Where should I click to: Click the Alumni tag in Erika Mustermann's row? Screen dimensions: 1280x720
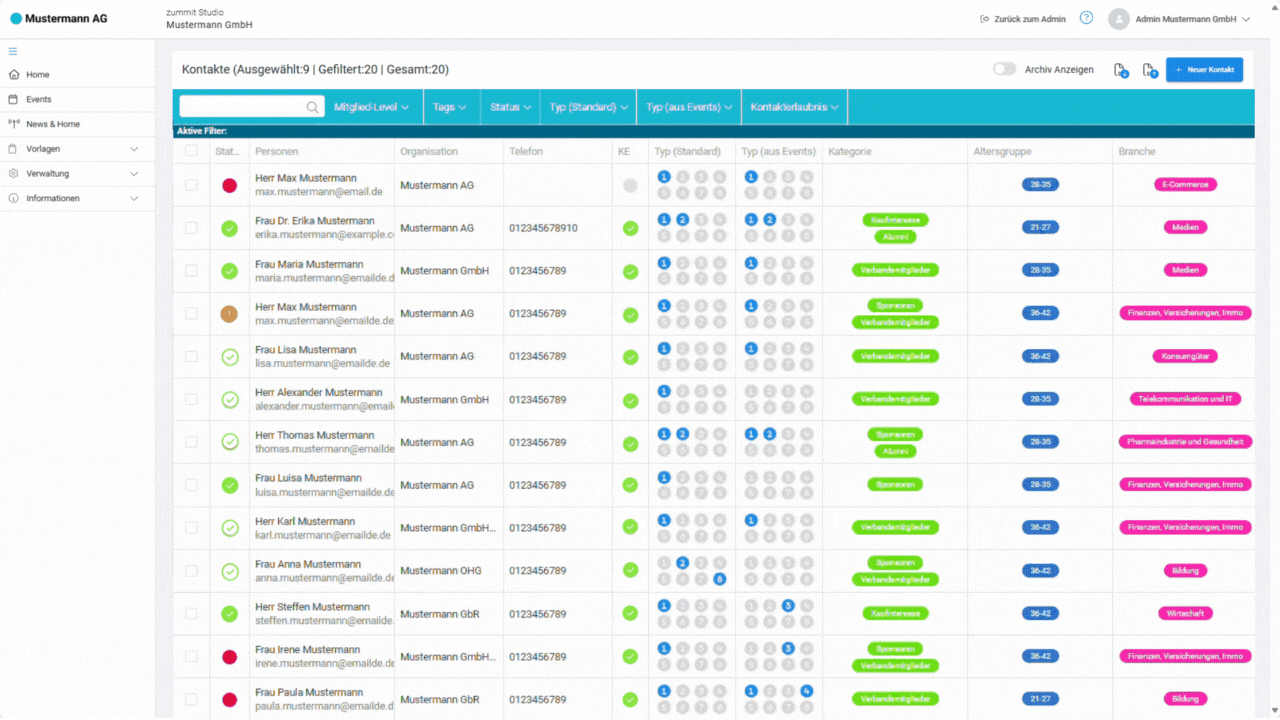tap(895, 237)
